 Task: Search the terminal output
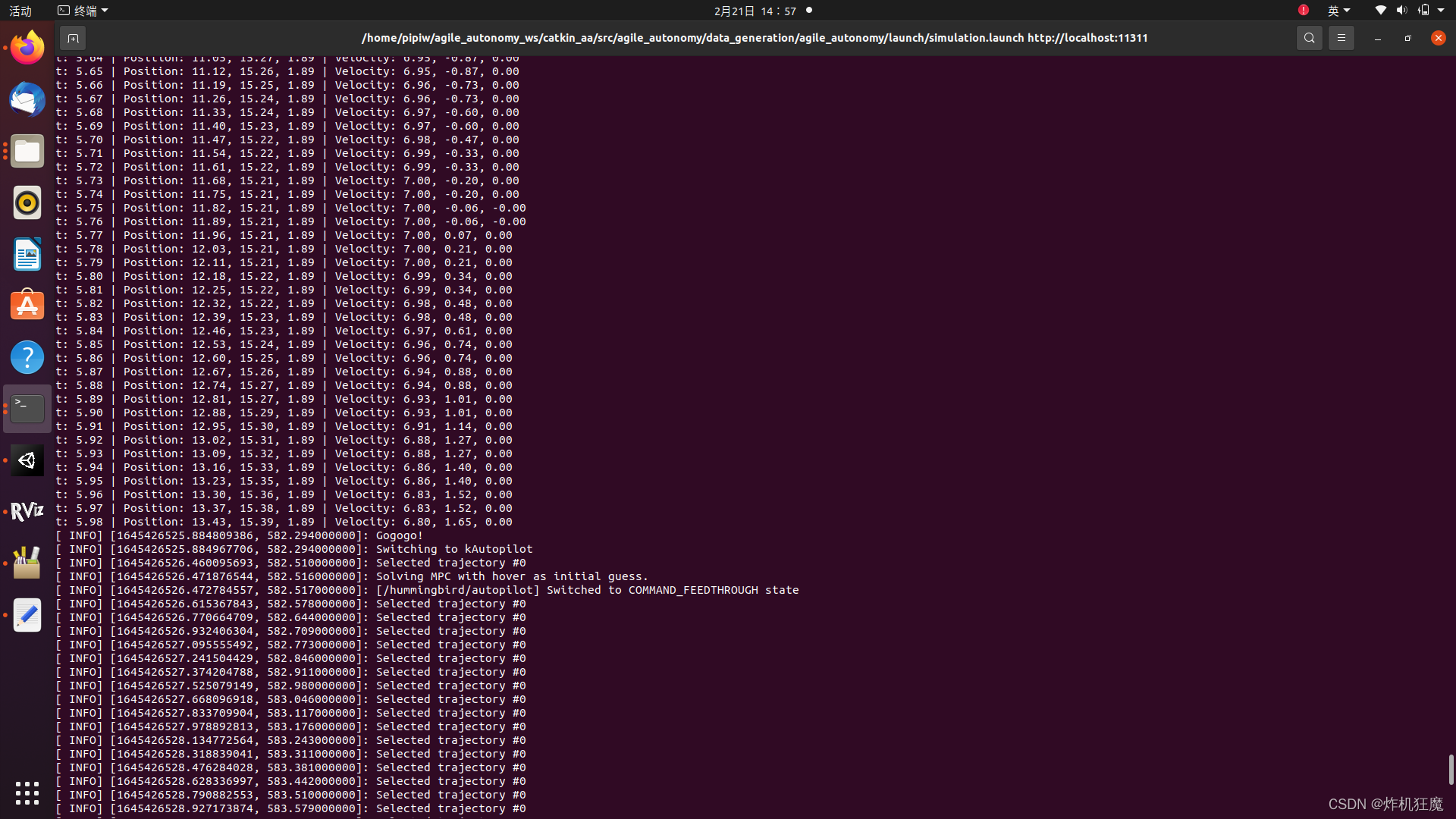tap(1309, 38)
